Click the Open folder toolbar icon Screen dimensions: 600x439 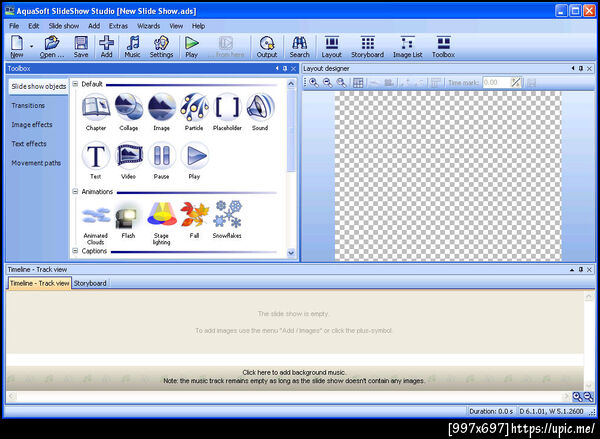pos(52,47)
